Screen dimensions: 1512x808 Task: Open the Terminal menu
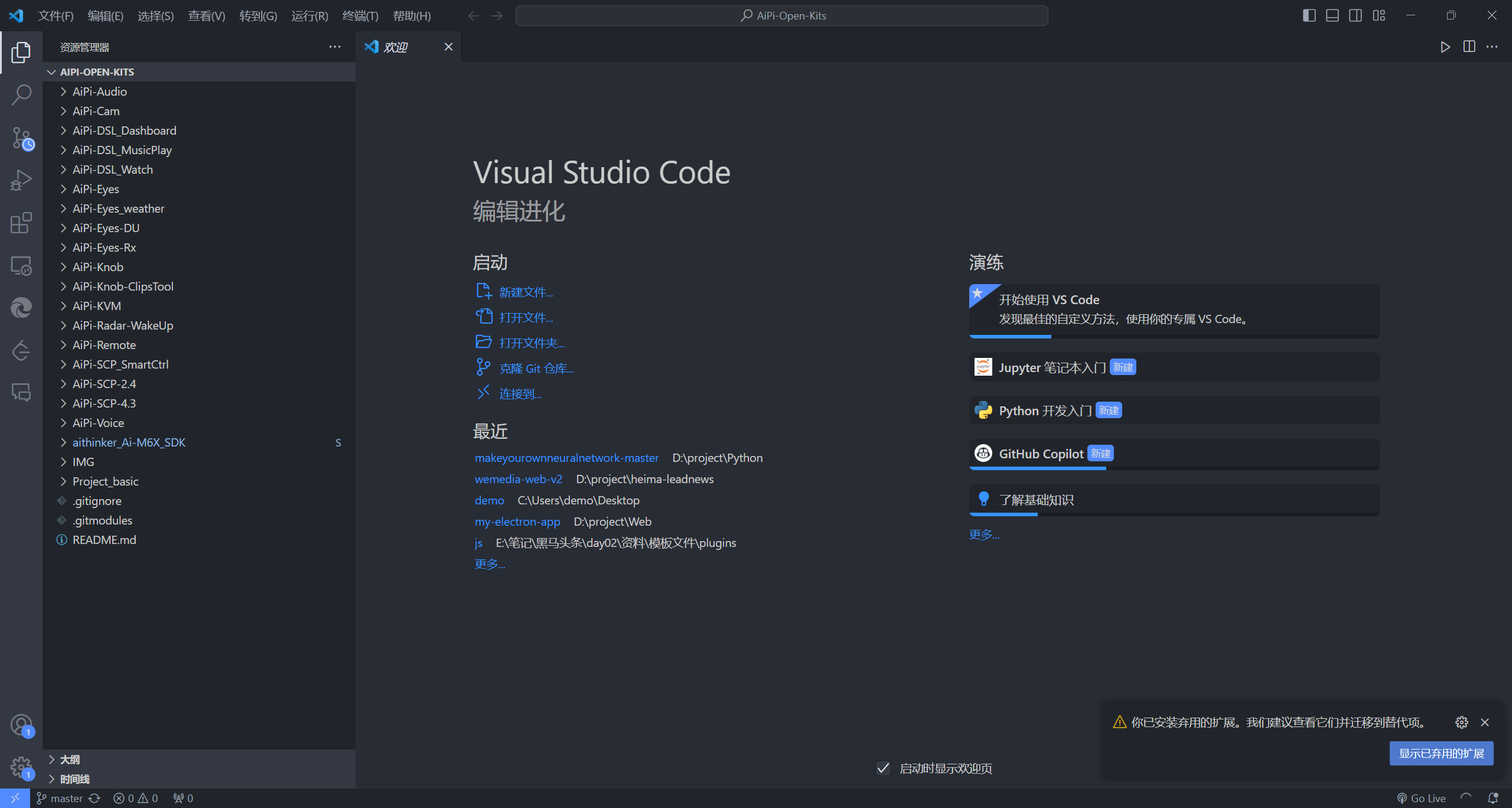pyautogui.click(x=360, y=16)
